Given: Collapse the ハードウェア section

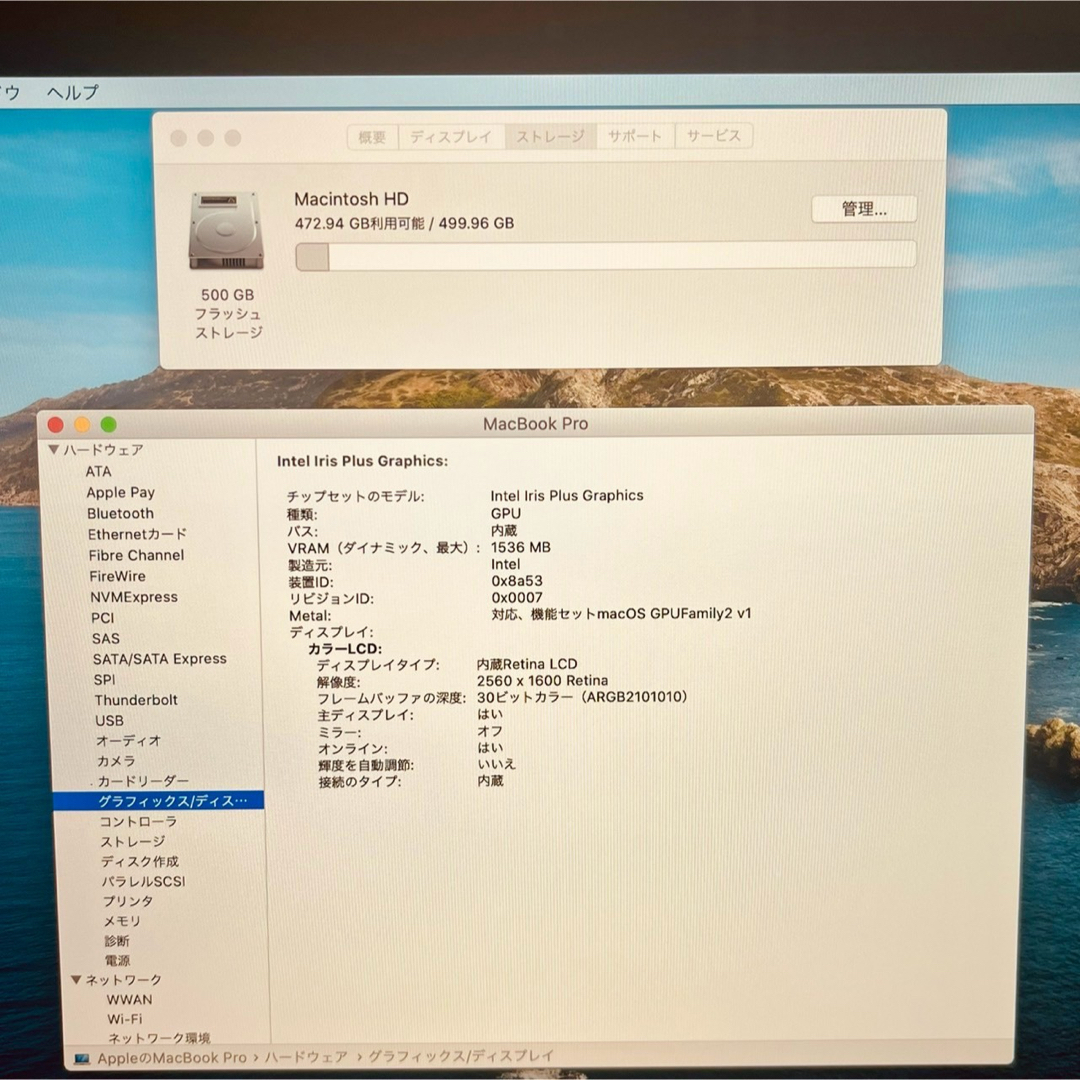Looking at the screenshot, I should 54,449.
